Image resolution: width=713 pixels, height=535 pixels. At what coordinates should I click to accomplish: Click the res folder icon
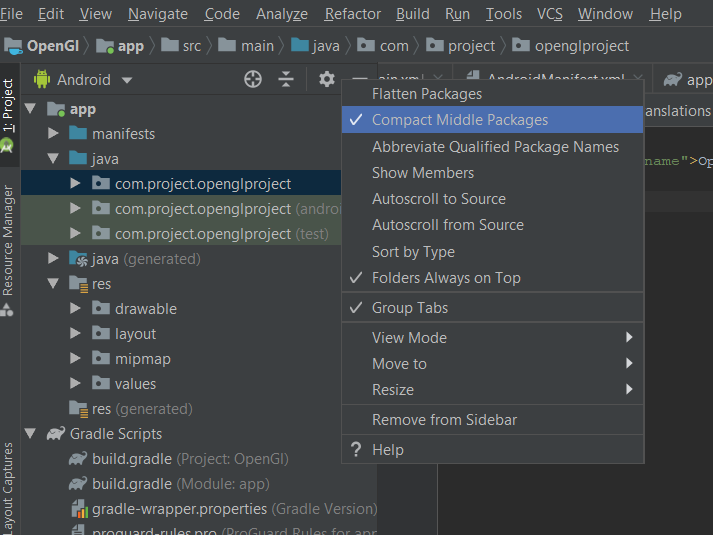point(78,284)
